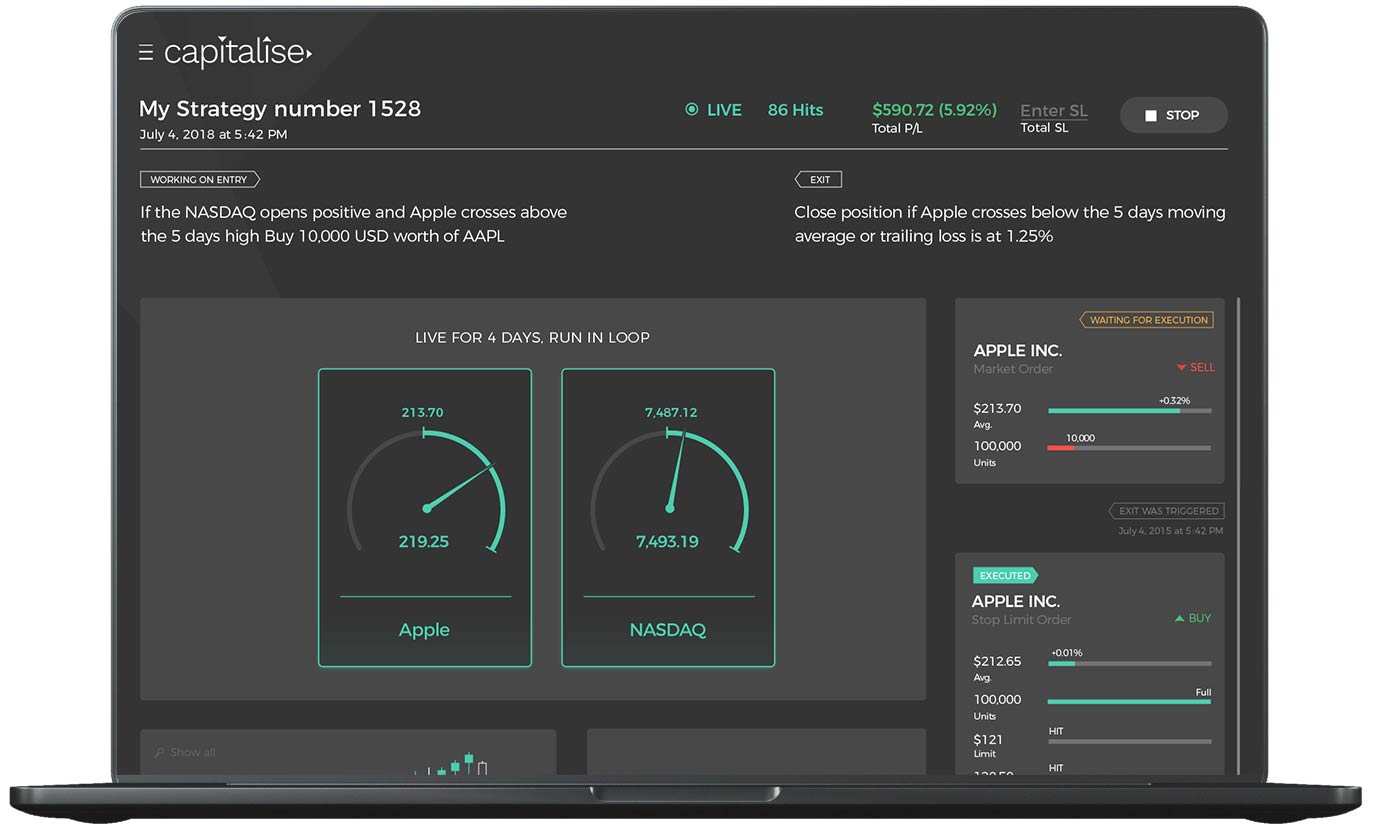Screen dimensions: 1374x830
Task: Click the Capitalise logo
Action: (238, 53)
